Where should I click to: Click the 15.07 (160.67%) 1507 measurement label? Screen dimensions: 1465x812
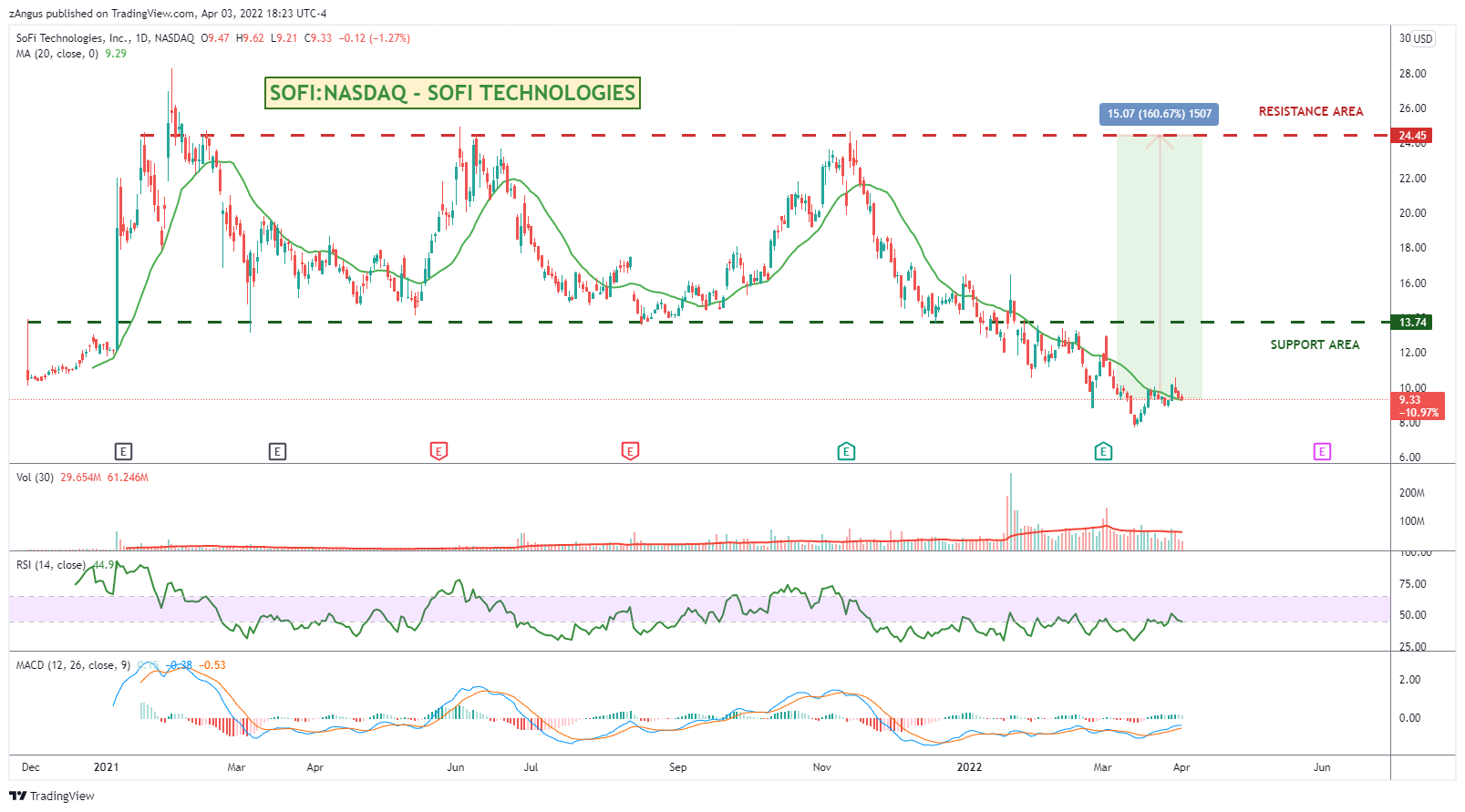pos(1160,114)
